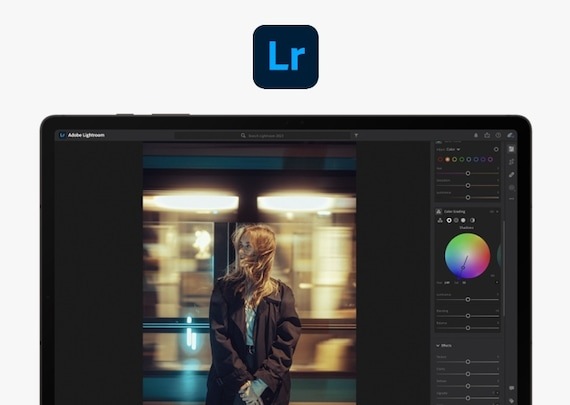Viewport: 570px width, 405px height.
Task: Click the Blending slider handle
Action: pyautogui.click(x=468, y=316)
